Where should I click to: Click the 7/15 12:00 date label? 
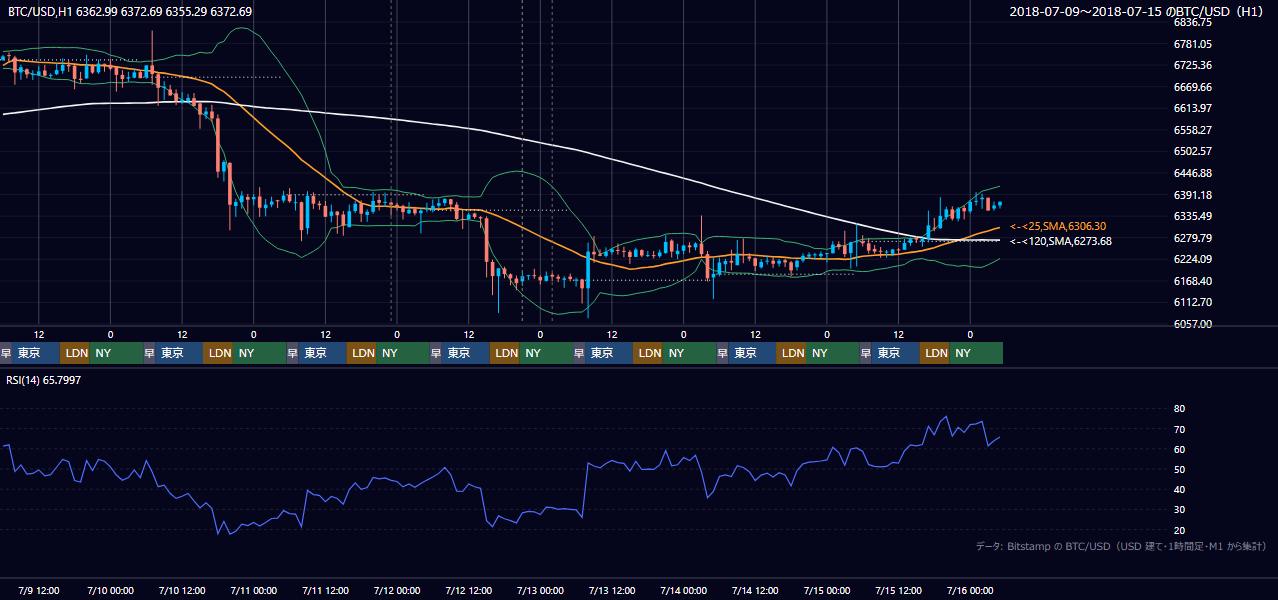(899, 590)
